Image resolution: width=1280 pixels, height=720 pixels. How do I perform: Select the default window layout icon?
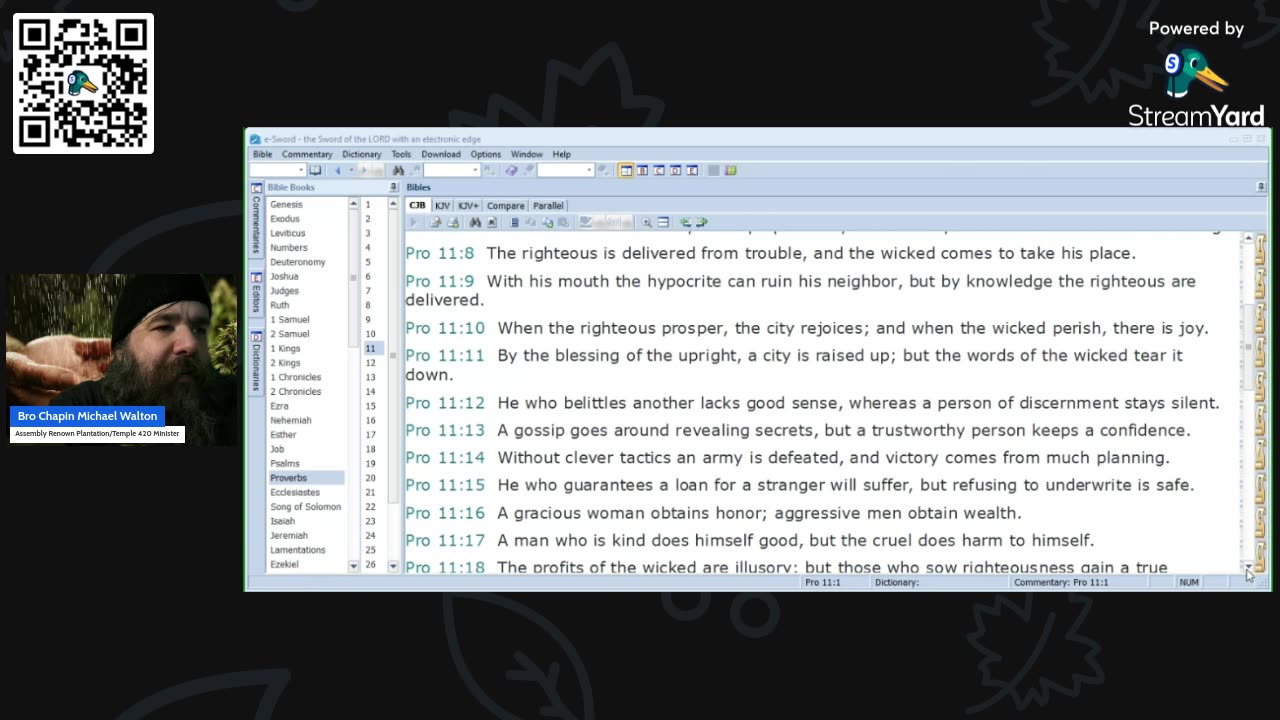(626, 170)
